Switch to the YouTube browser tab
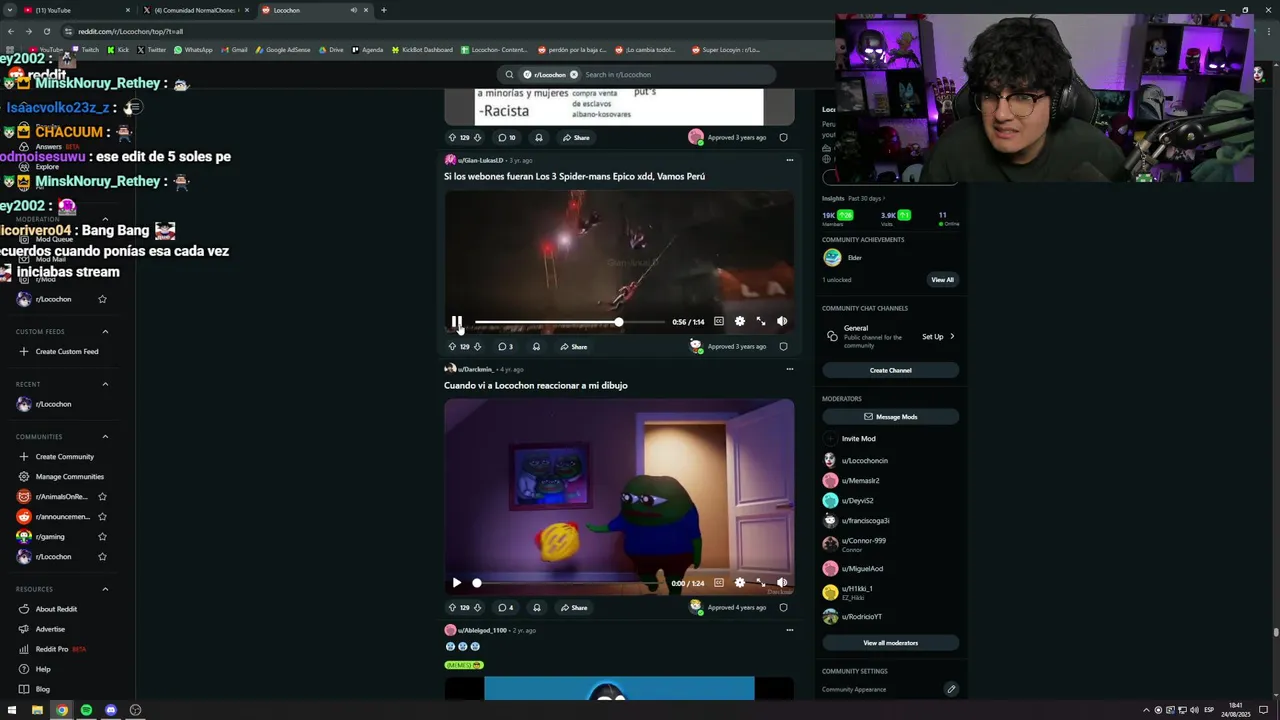Image resolution: width=1280 pixels, height=720 pixels. (x=75, y=10)
